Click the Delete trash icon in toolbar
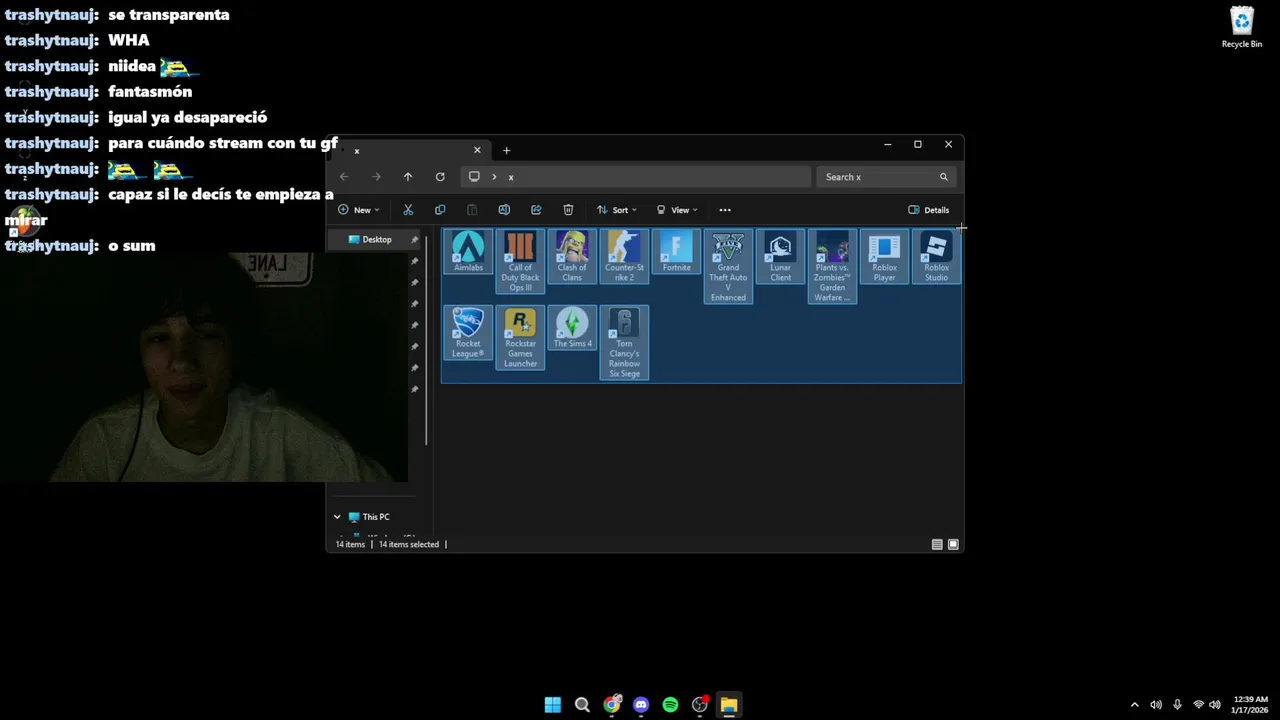The width and height of the screenshot is (1280, 720). [568, 210]
